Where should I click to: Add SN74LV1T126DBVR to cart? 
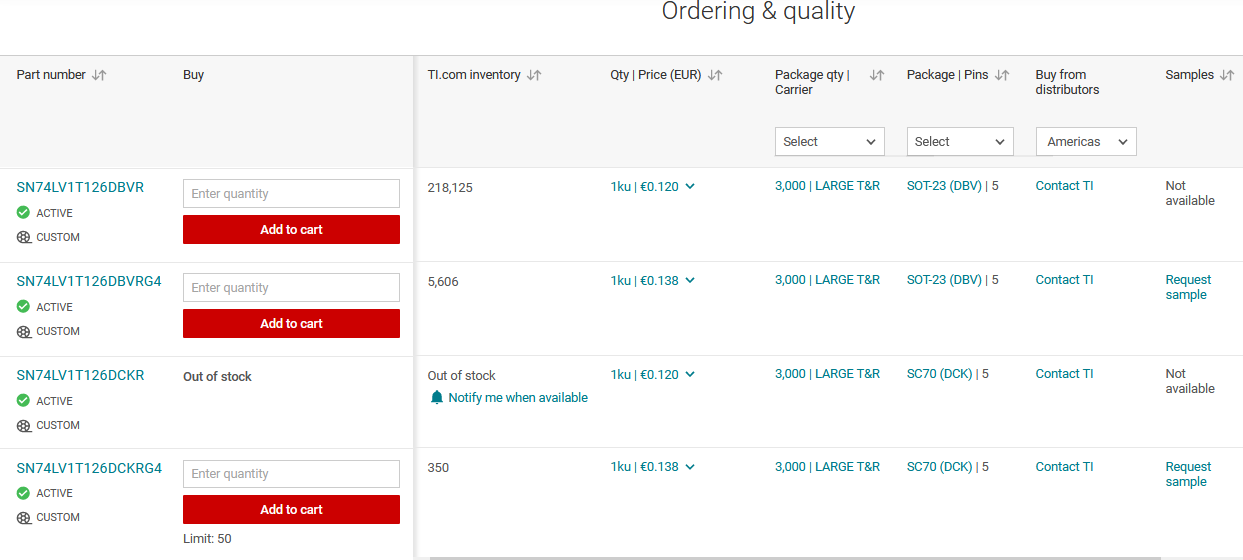pyautogui.click(x=291, y=230)
